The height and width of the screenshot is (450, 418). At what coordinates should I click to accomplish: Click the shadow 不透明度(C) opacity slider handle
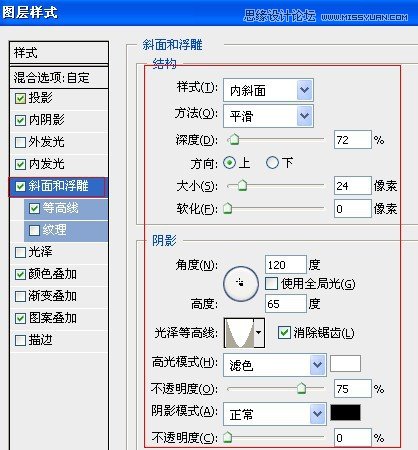pyautogui.click(x=227, y=437)
